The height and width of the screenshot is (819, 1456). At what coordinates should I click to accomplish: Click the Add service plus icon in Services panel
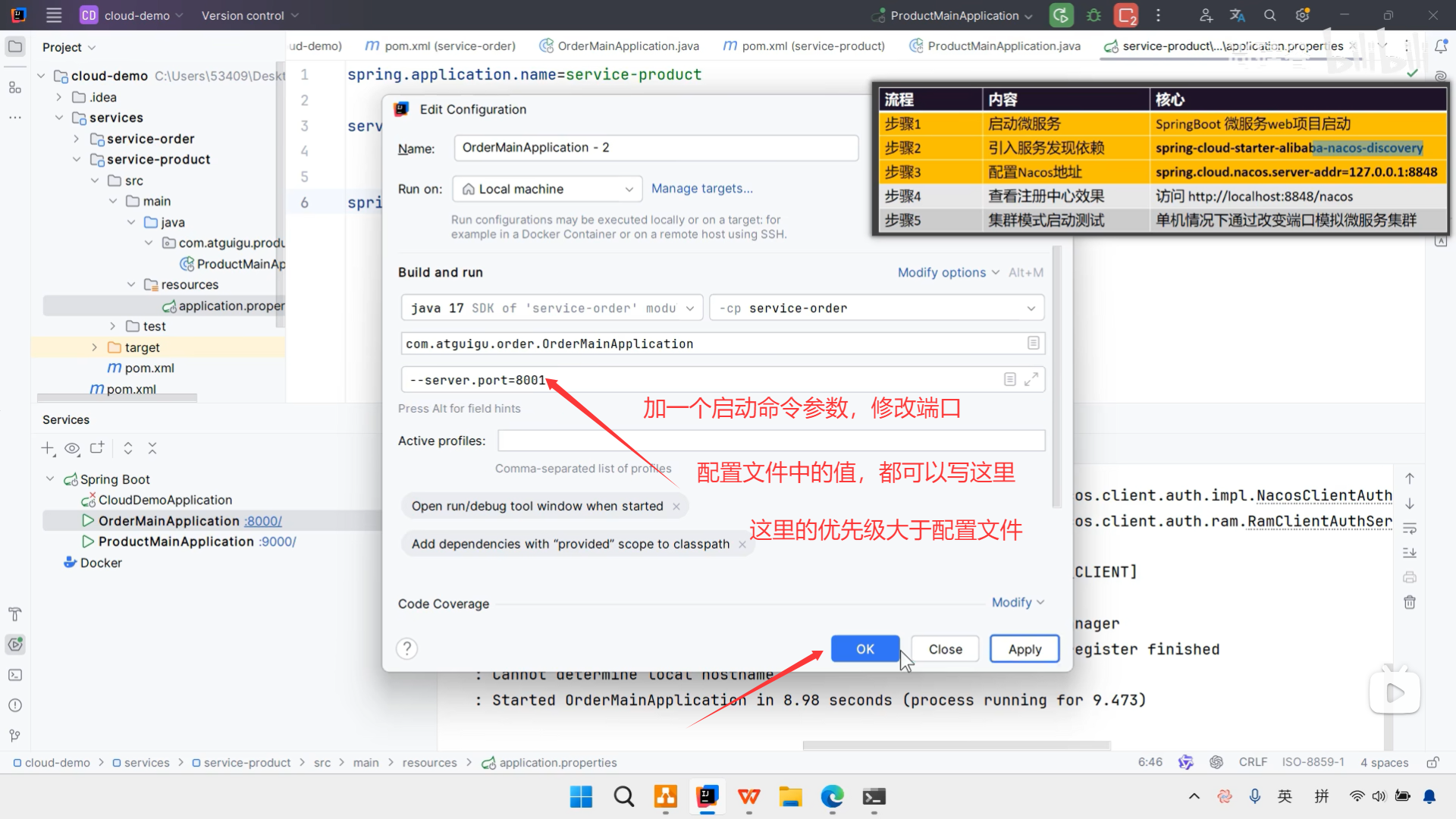[x=48, y=448]
